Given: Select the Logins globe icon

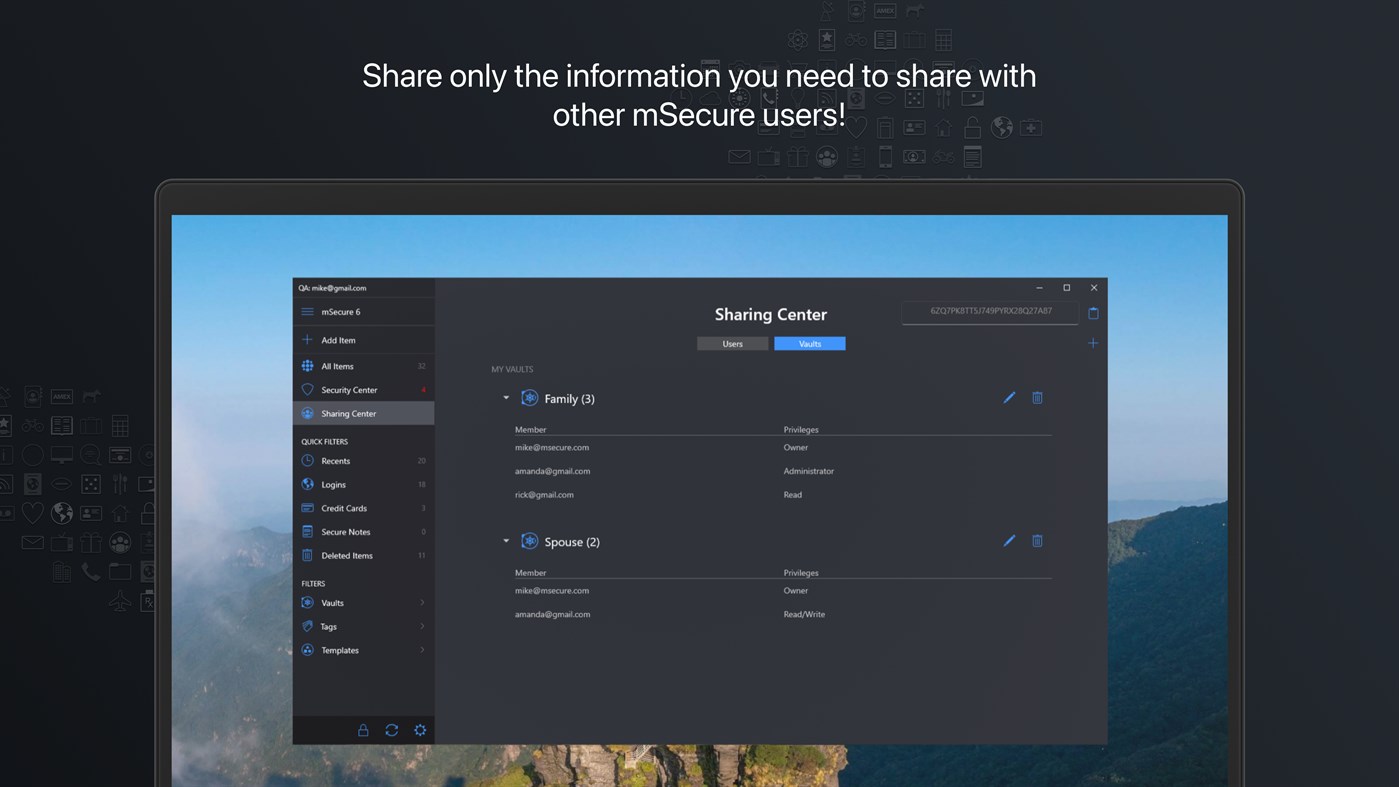Looking at the screenshot, I should pyautogui.click(x=307, y=485).
